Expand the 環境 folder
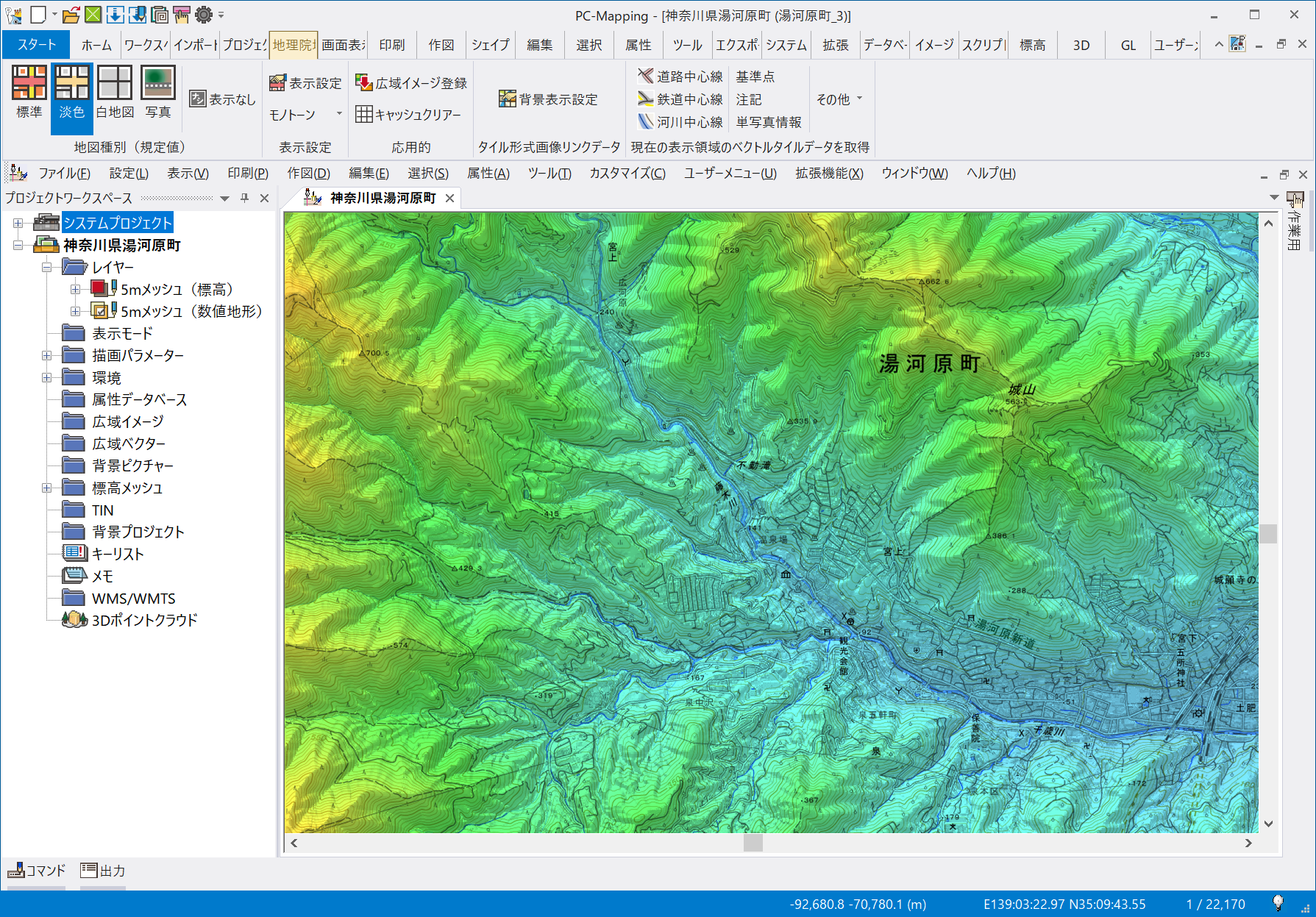The width and height of the screenshot is (1316, 917). coord(46,377)
